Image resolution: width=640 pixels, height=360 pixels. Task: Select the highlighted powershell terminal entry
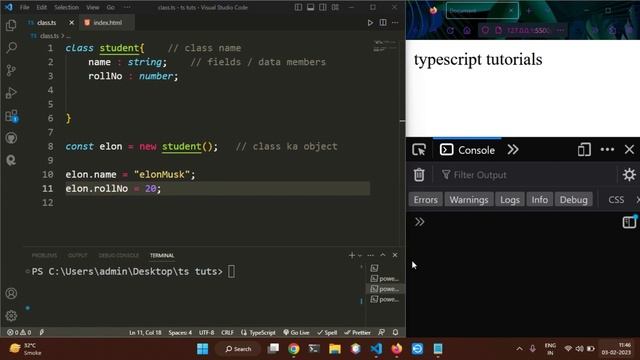tap(384, 289)
